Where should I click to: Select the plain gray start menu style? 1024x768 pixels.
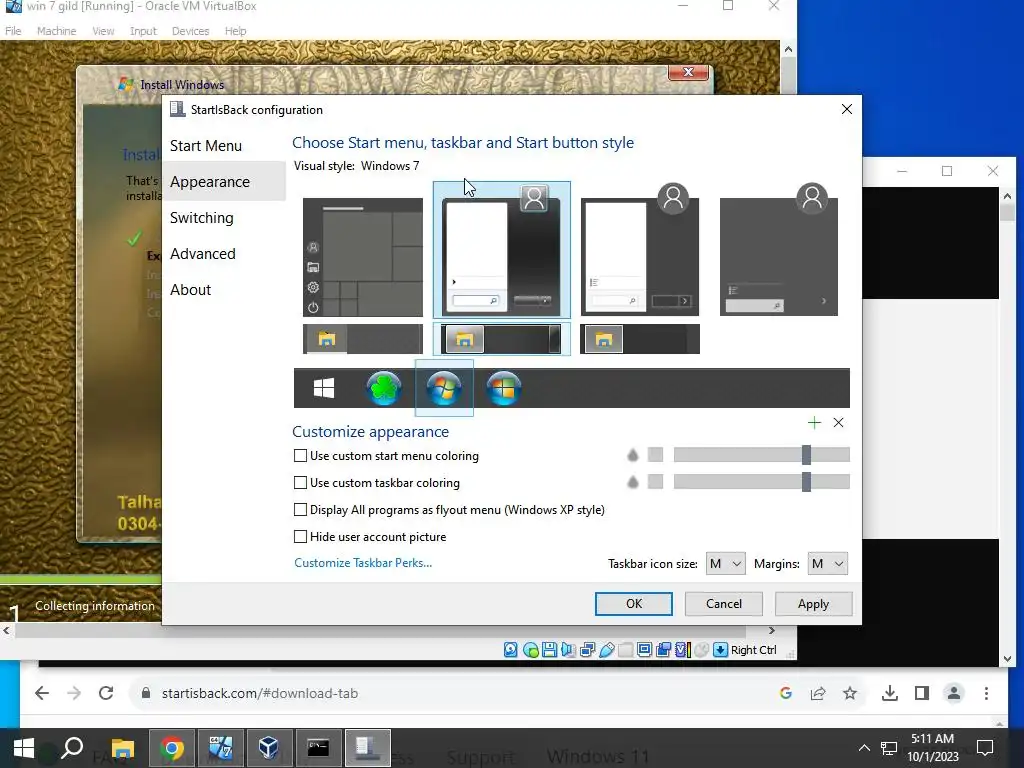pyautogui.click(x=778, y=250)
